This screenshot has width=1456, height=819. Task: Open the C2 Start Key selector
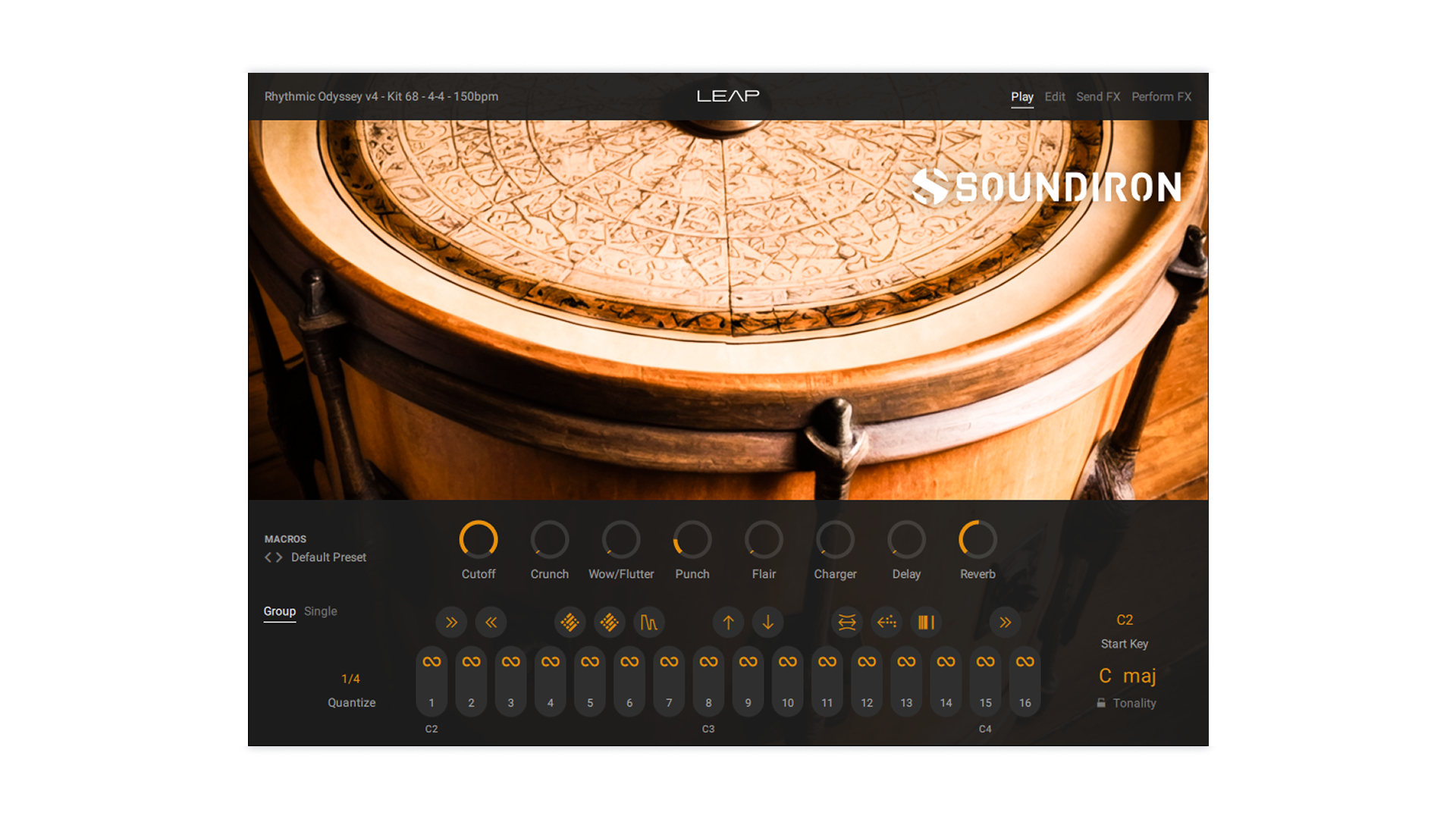(1125, 620)
